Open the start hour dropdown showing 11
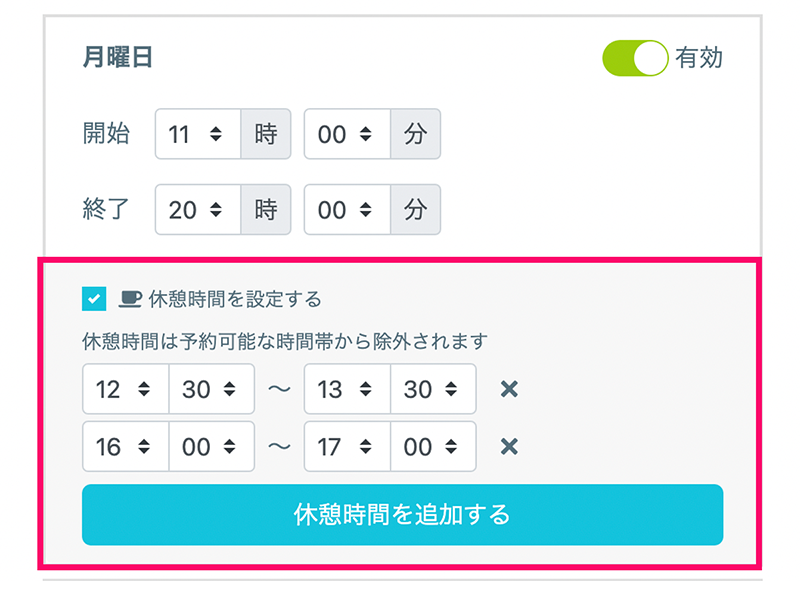This screenshot has height=601, width=800. 197,134
